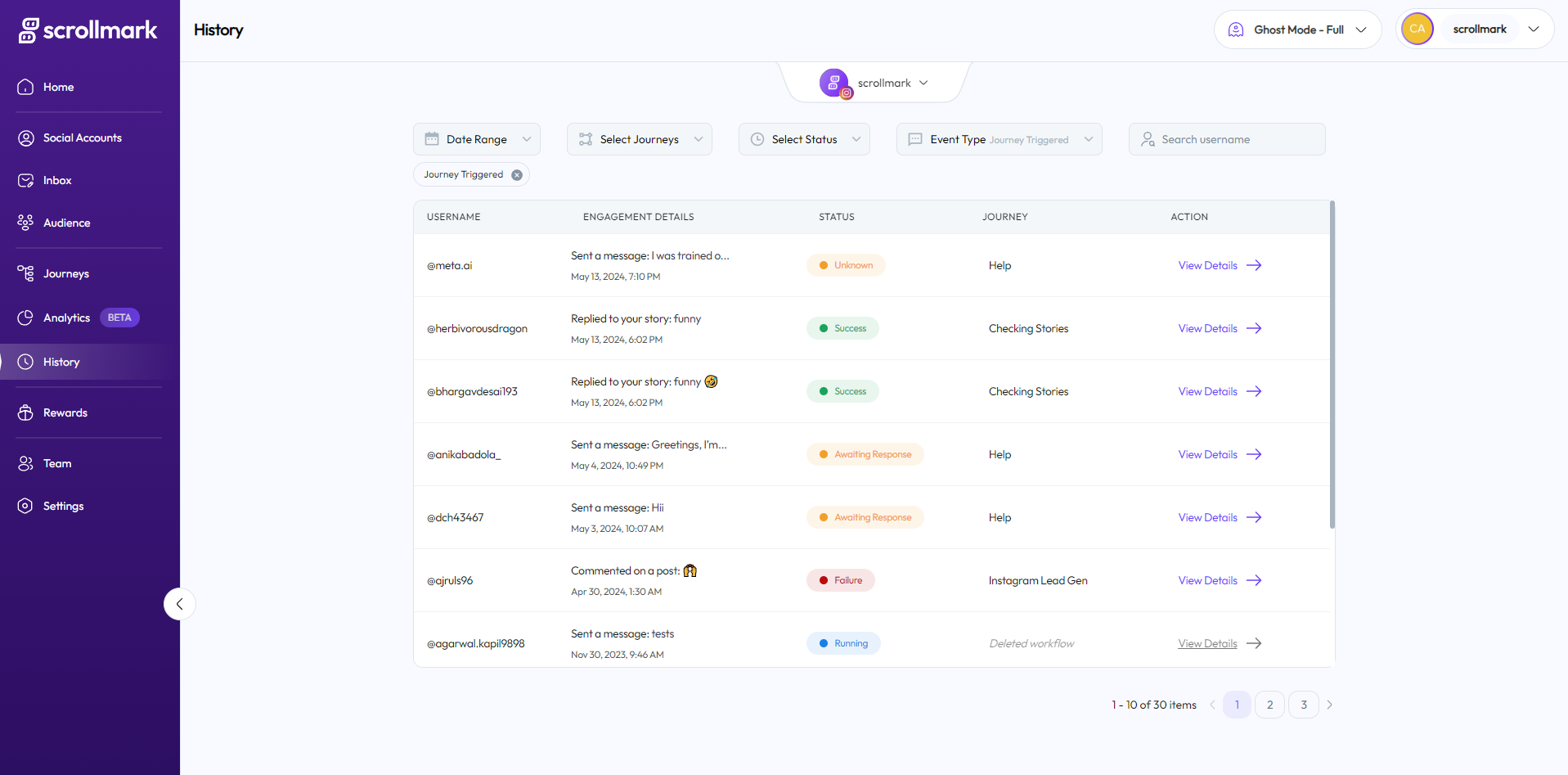Open the Team section icon
1568x775 pixels.
pos(25,464)
